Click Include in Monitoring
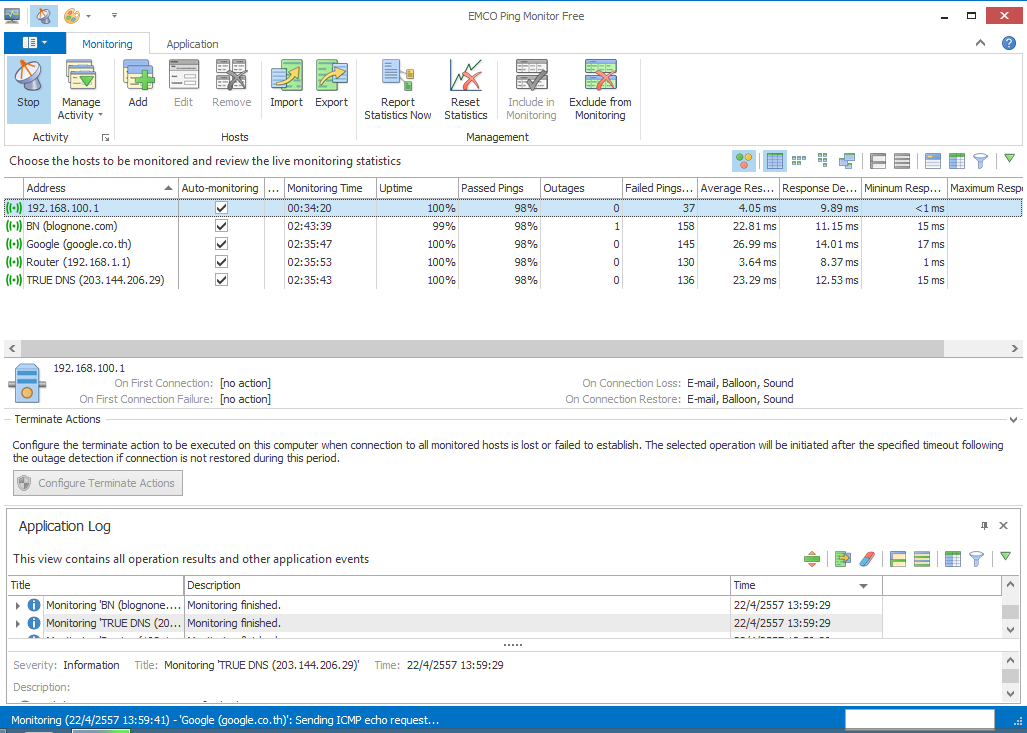 [x=531, y=90]
